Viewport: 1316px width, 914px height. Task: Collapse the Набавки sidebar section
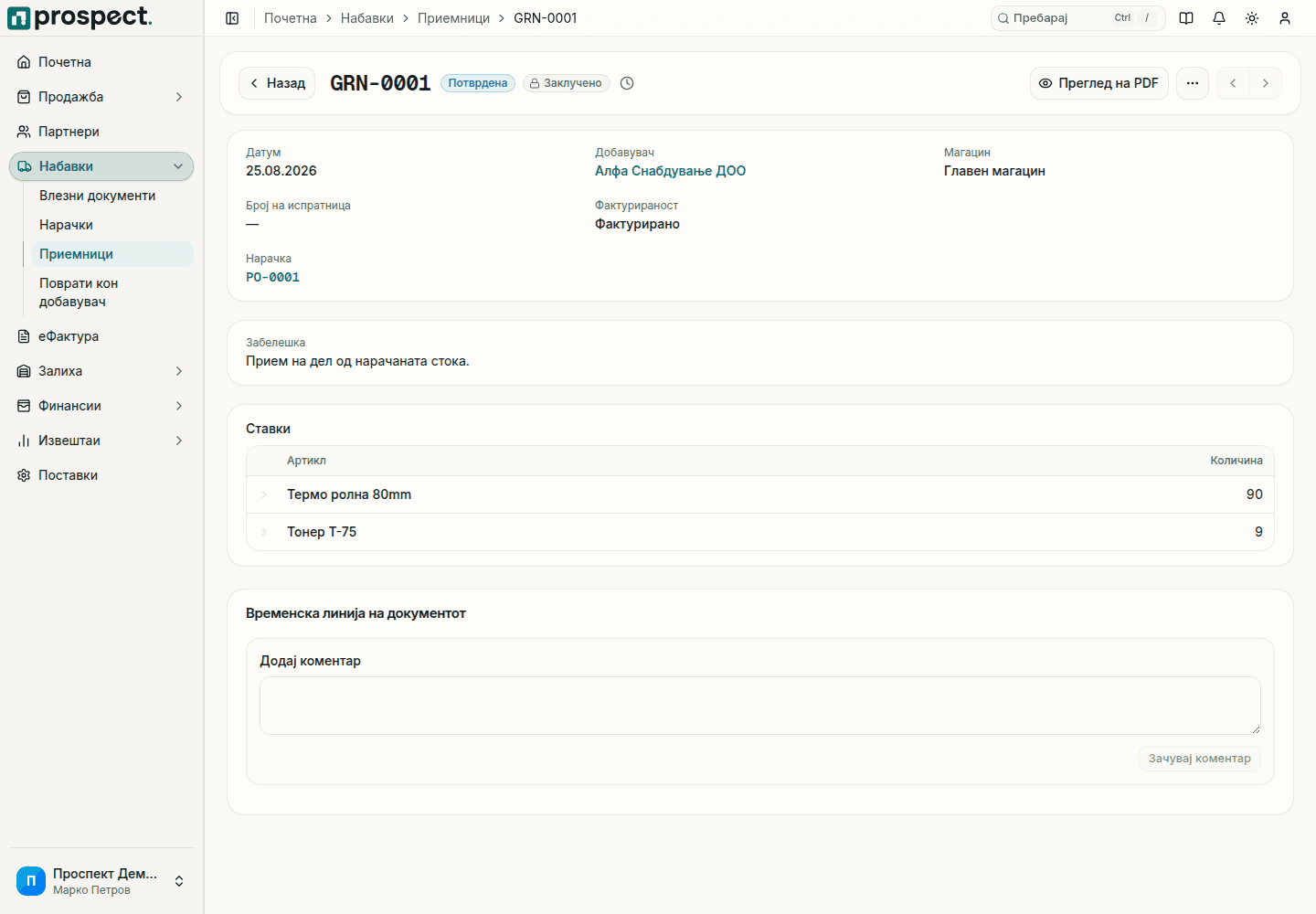coord(101,166)
